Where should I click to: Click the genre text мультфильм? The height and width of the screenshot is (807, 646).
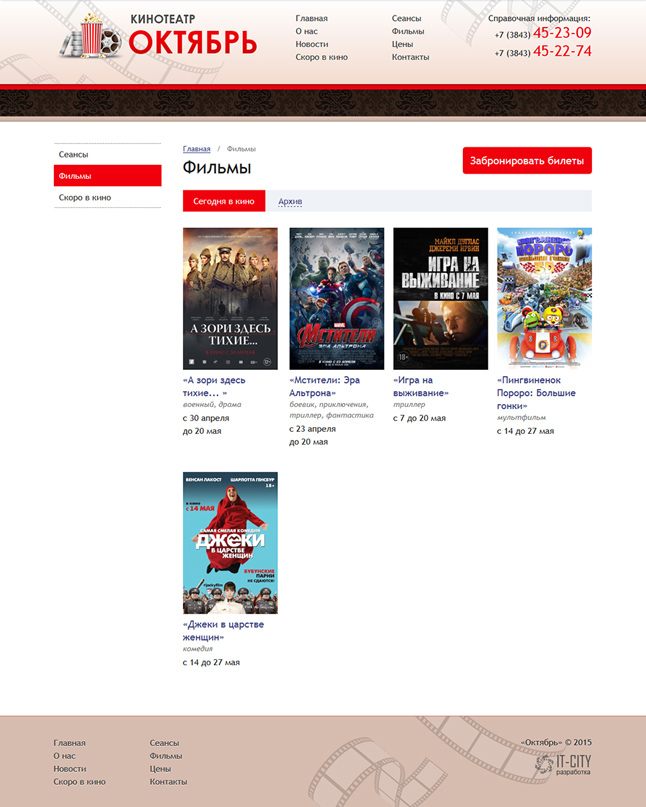(x=521, y=417)
